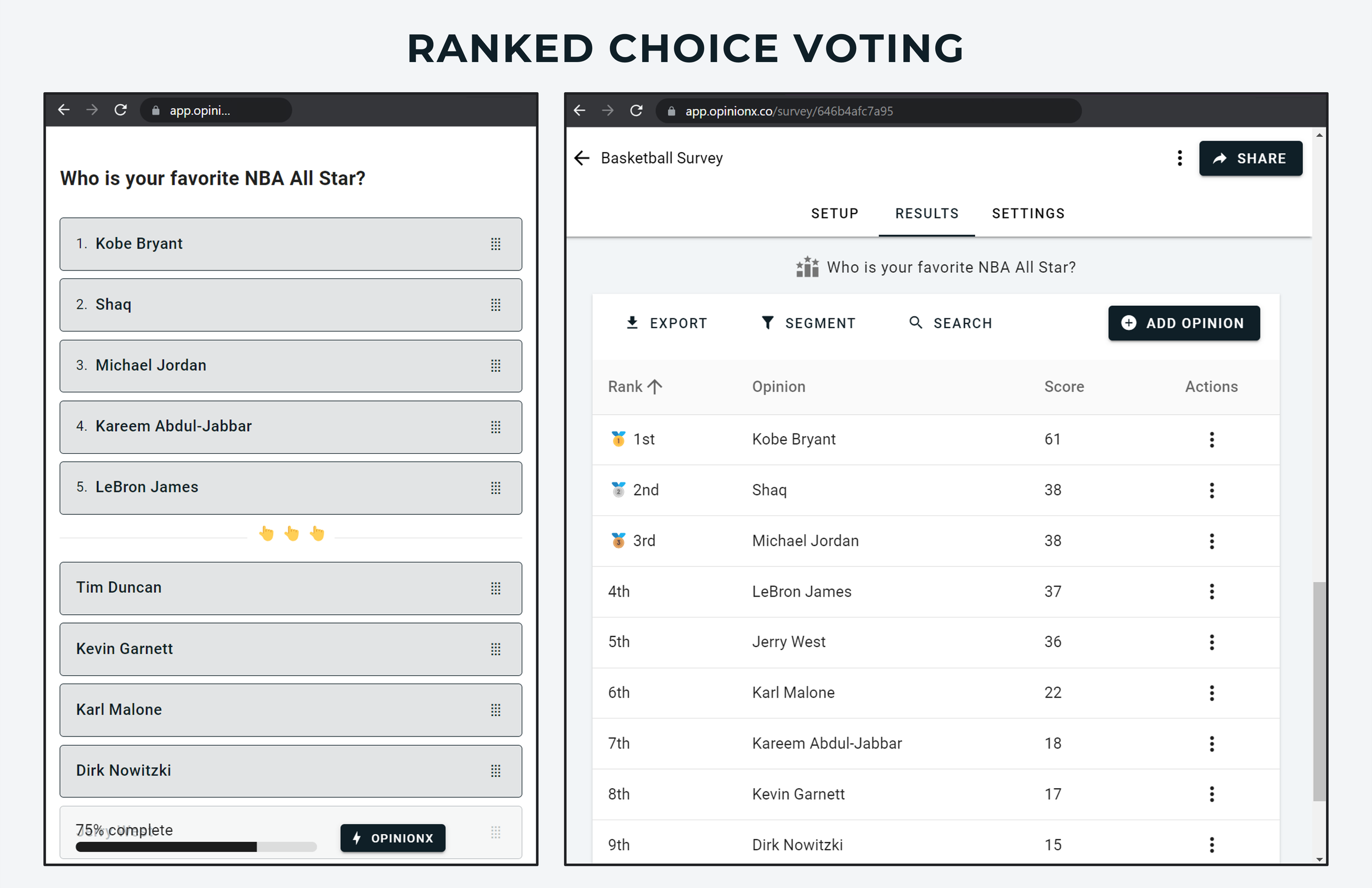Image resolution: width=1372 pixels, height=888 pixels.
Task: Open survey options menu next to Share
Action: 1179,158
